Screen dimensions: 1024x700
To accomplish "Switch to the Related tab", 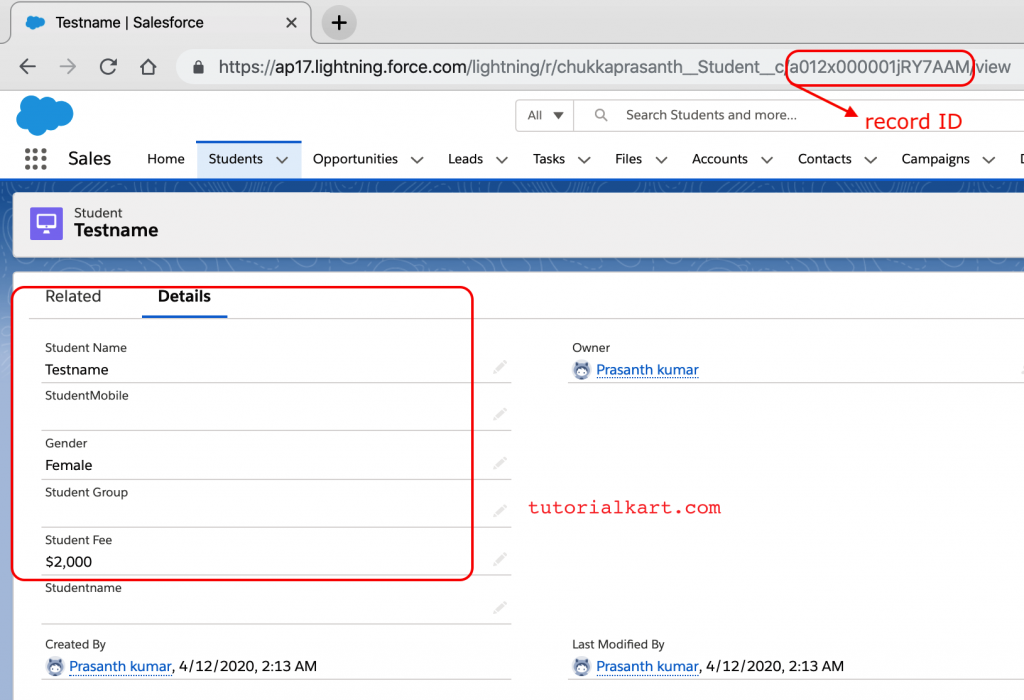I will [73, 296].
